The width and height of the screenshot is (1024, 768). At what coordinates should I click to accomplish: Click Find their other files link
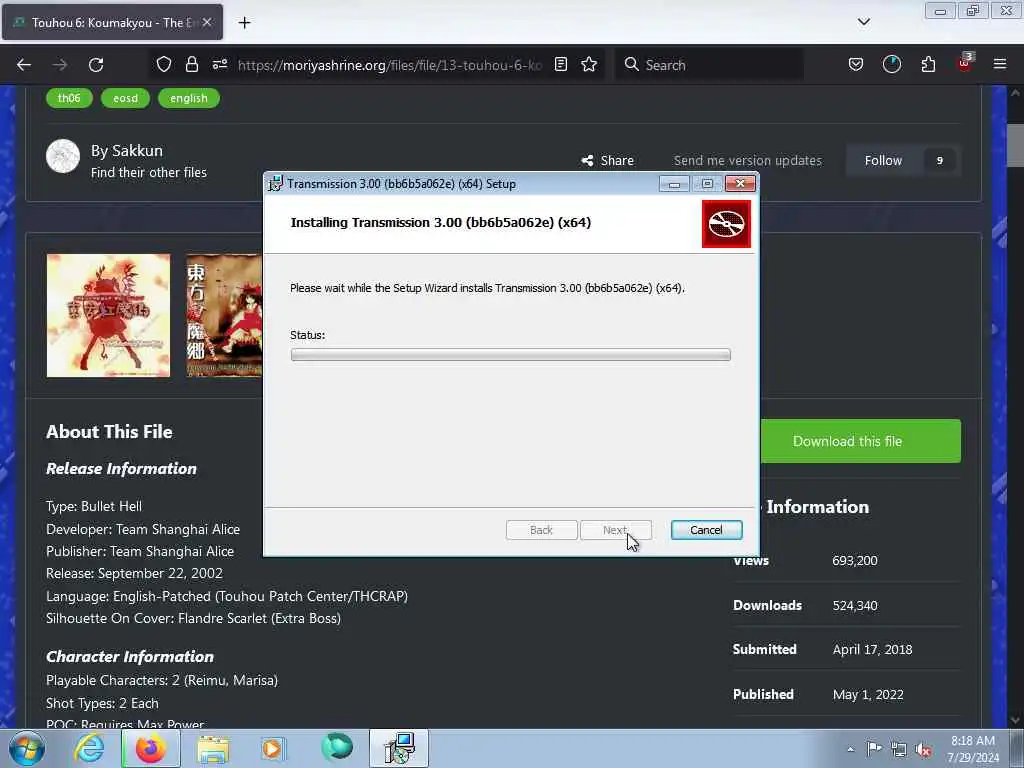(148, 172)
